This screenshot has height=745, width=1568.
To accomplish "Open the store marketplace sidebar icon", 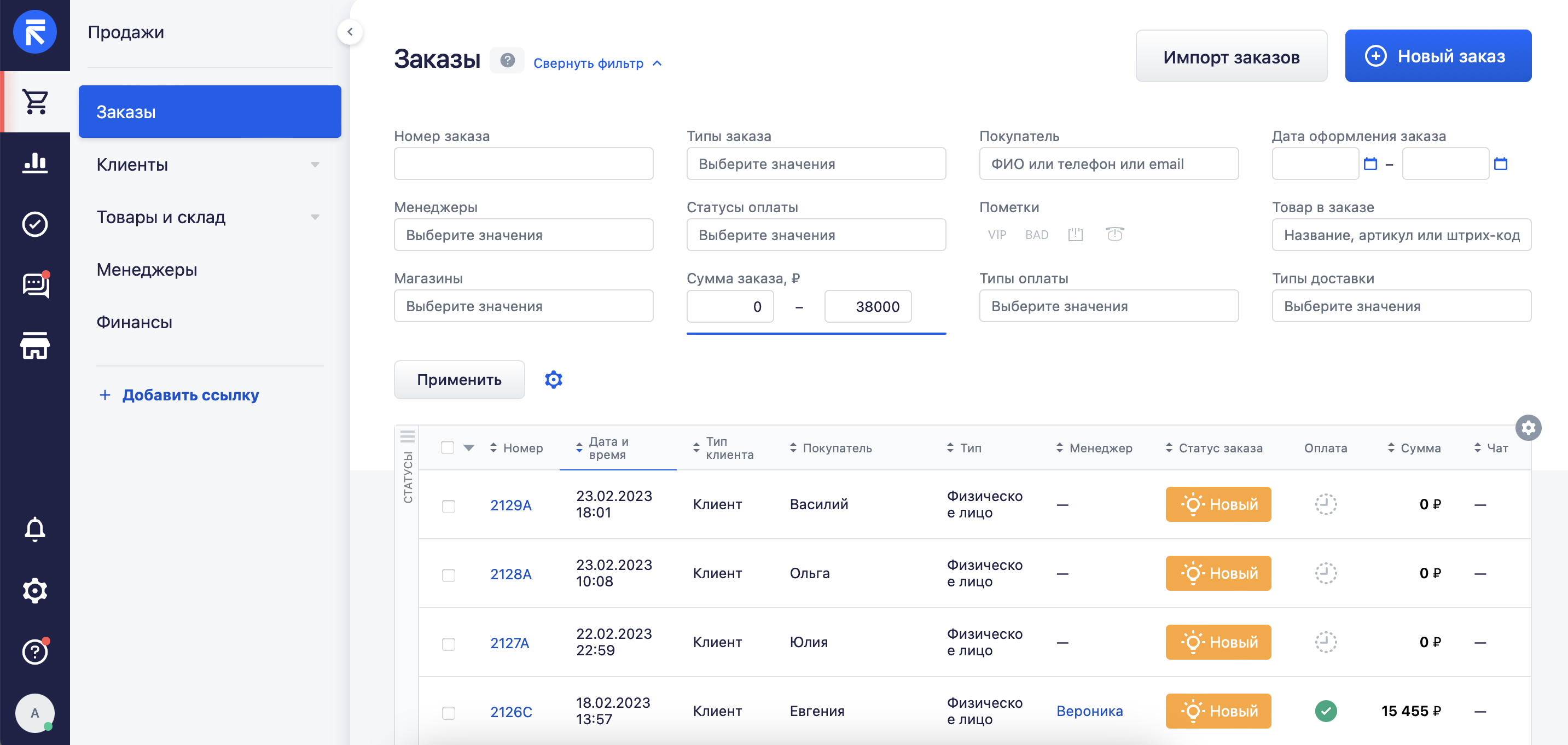I will pyautogui.click(x=34, y=346).
